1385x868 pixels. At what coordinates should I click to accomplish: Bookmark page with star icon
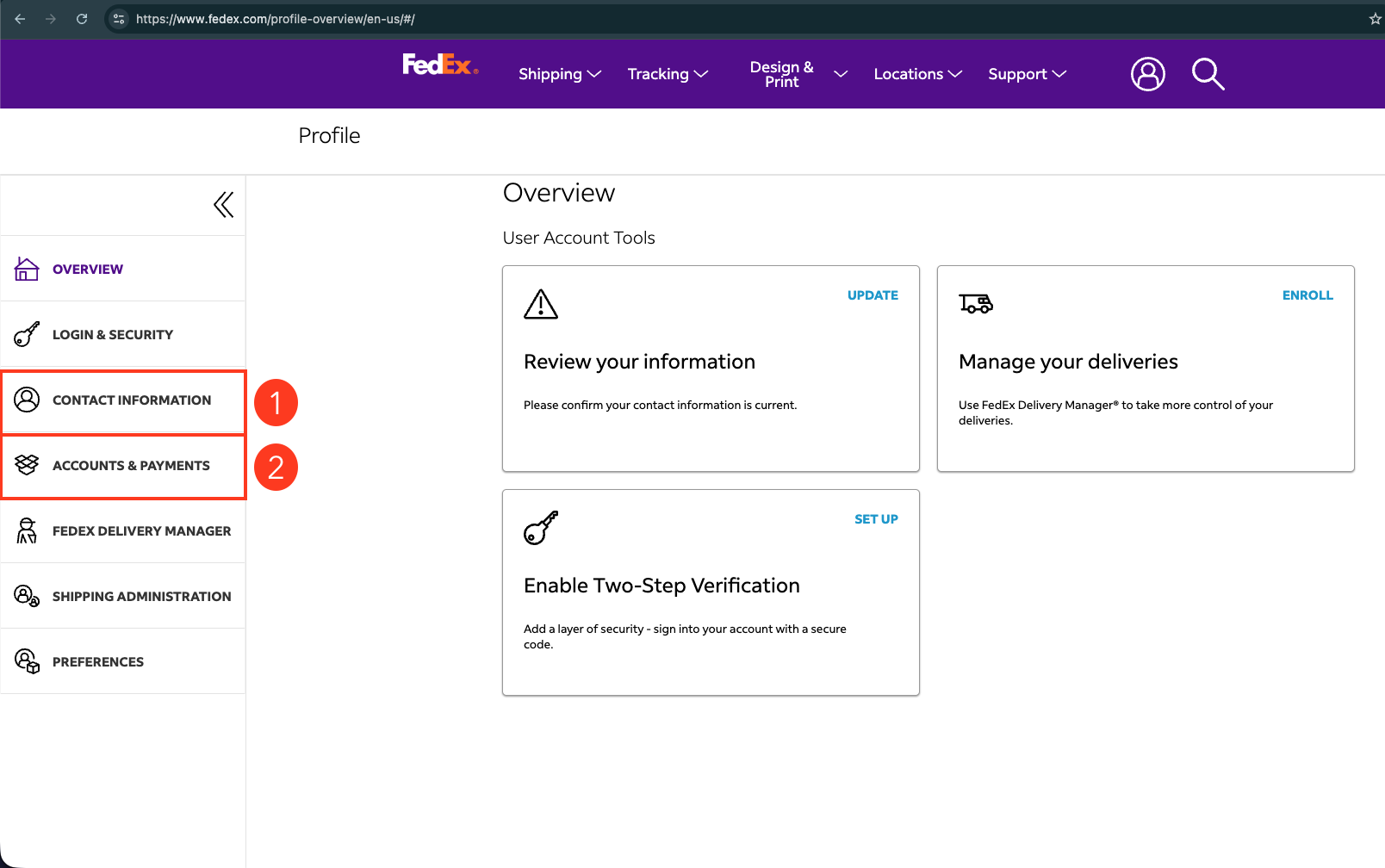1375,19
